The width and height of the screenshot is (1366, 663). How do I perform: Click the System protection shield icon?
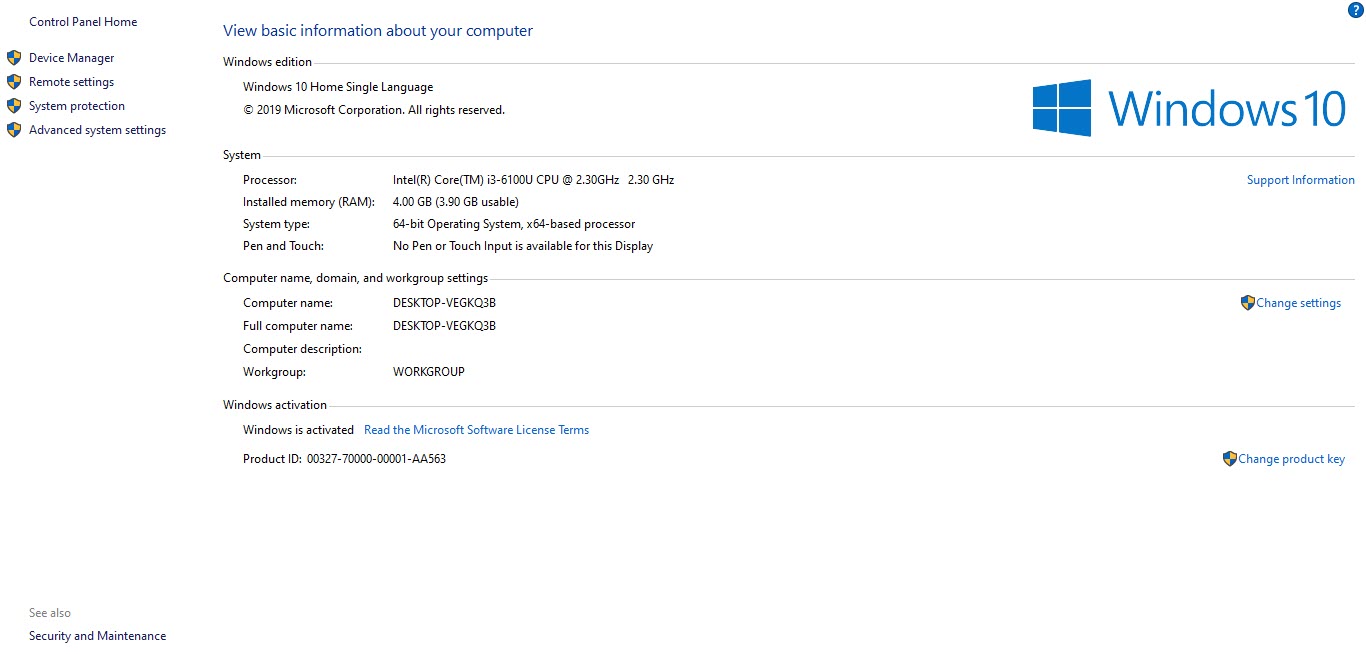point(14,106)
